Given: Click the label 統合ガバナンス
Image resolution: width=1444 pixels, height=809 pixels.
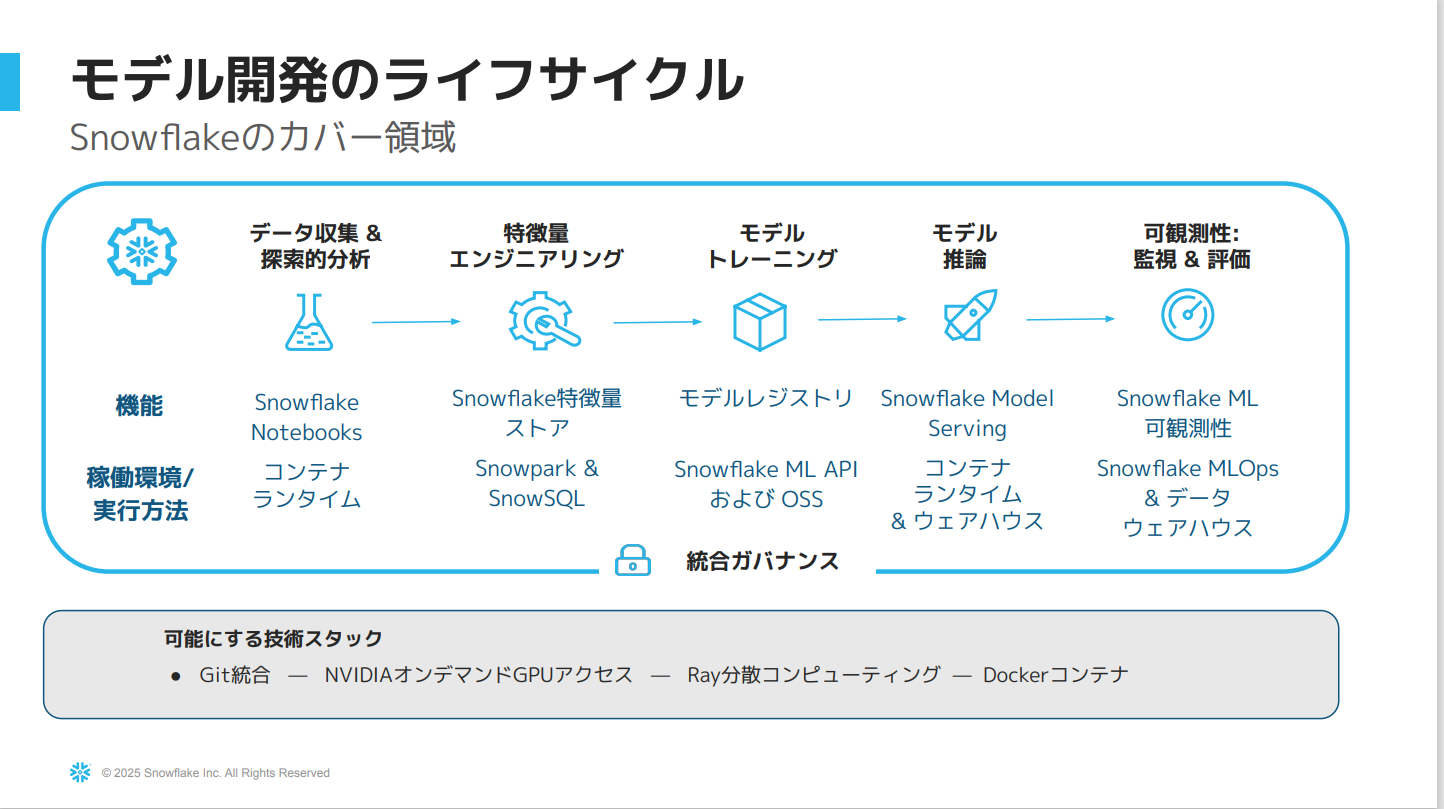Looking at the screenshot, I should pyautogui.click(x=763, y=561).
